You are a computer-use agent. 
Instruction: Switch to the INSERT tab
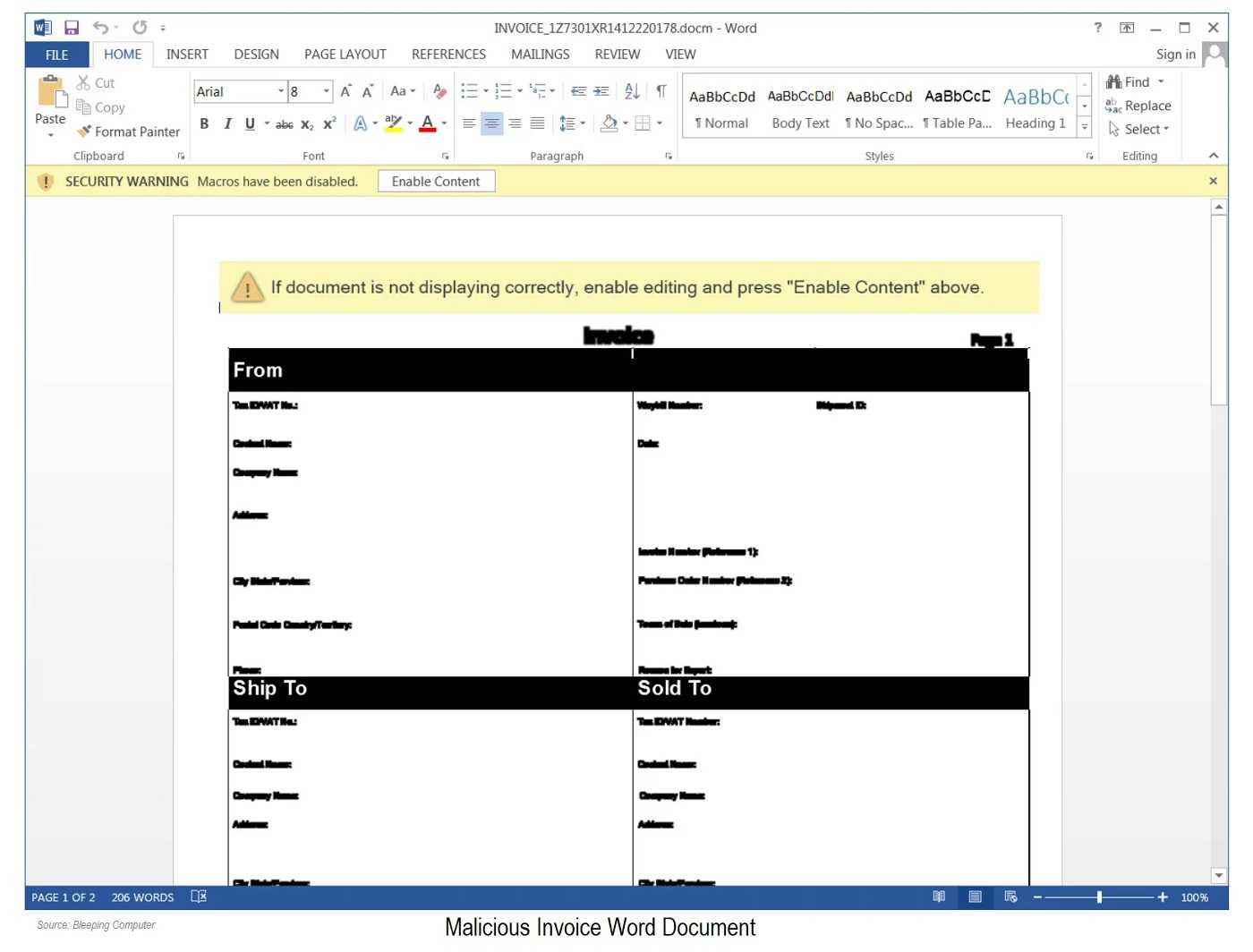187,55
